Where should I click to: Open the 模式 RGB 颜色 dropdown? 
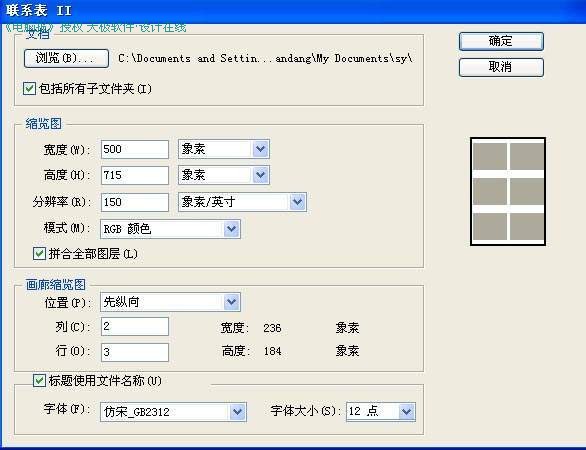170,229
